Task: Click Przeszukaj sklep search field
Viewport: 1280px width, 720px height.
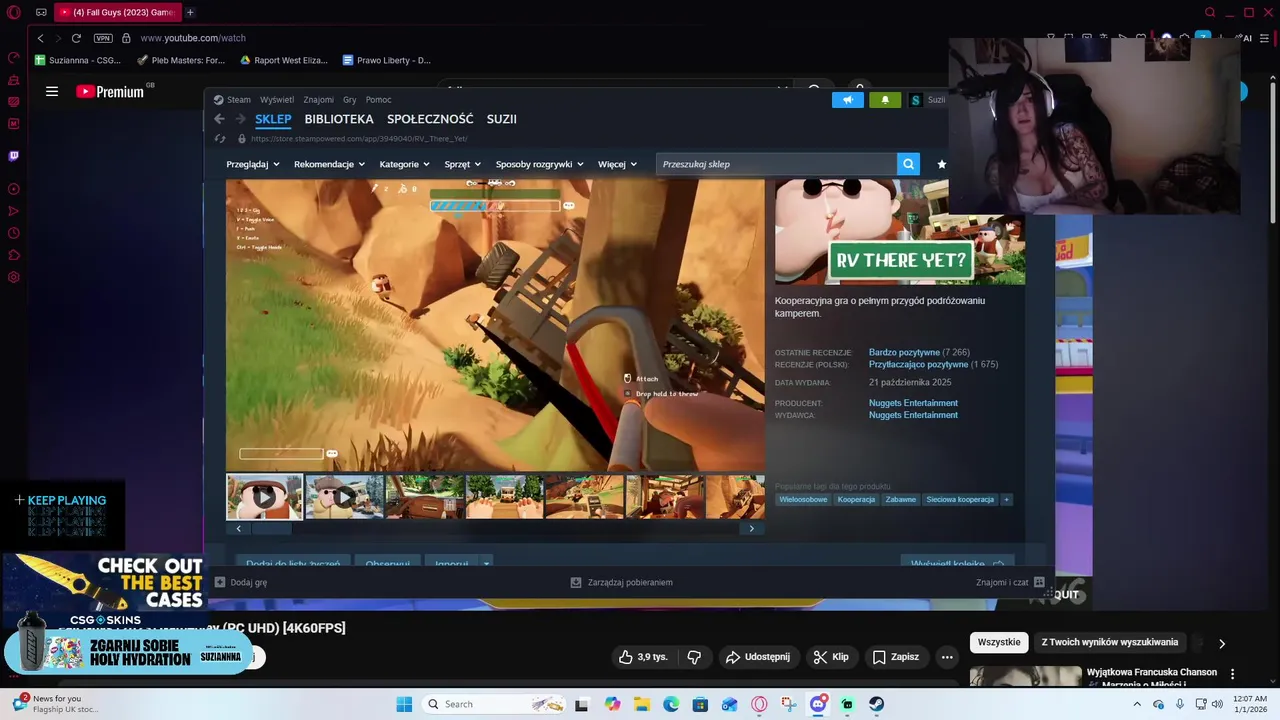Action: click(776, 164)
